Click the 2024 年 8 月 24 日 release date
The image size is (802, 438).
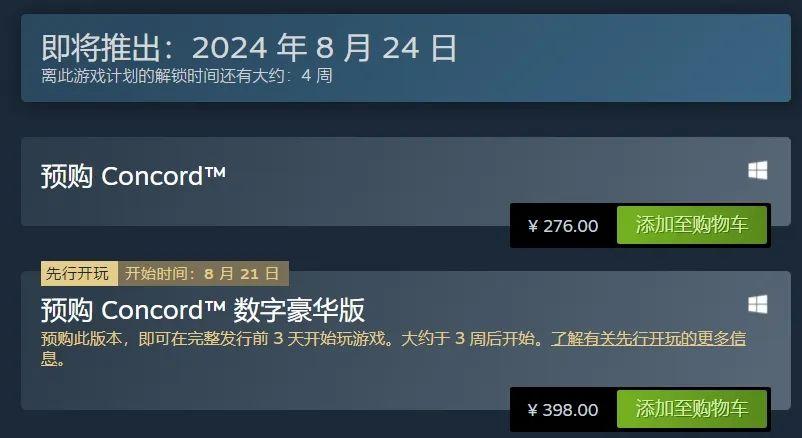point(324,48)
